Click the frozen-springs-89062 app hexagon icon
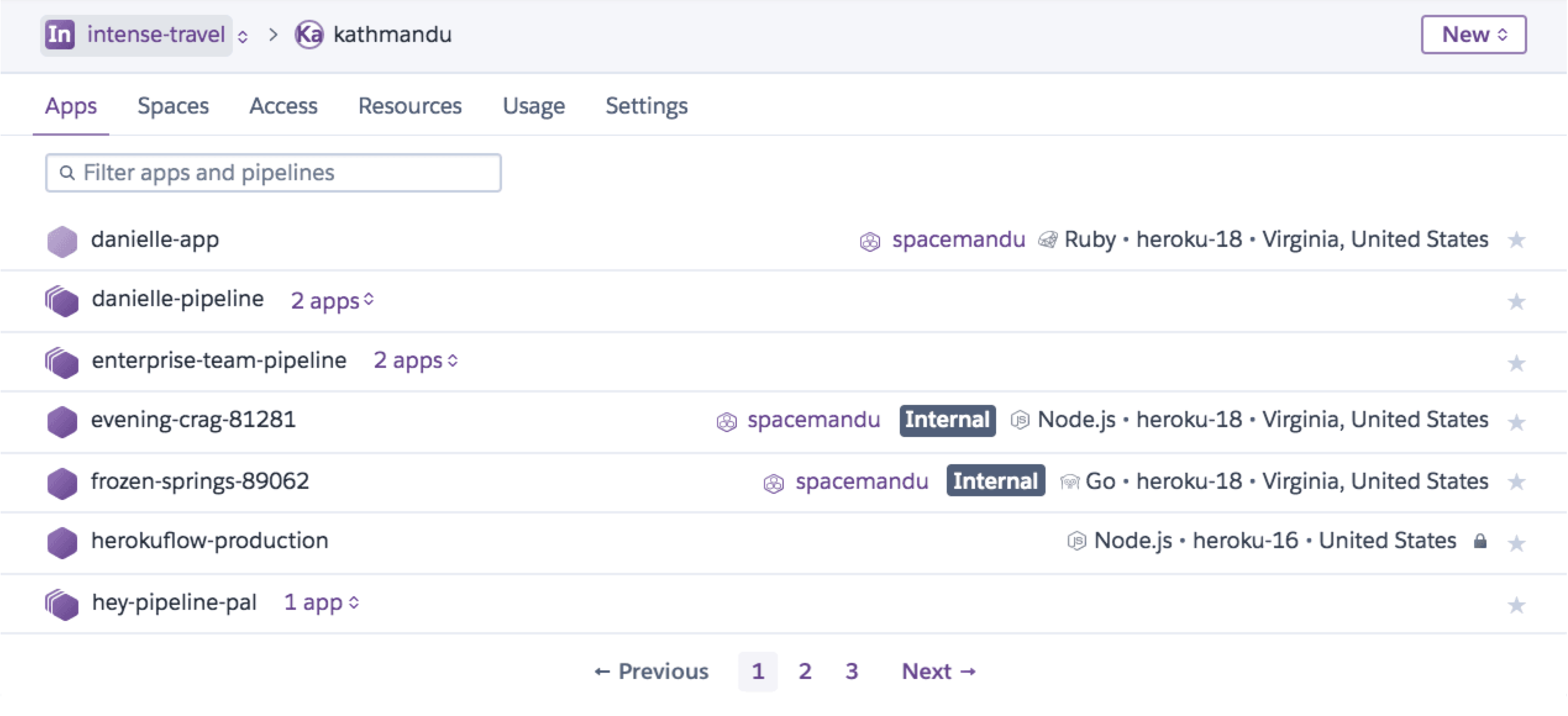Image resolution: width=1568 pixels, height=716 pixels. [x=62, y=483]
